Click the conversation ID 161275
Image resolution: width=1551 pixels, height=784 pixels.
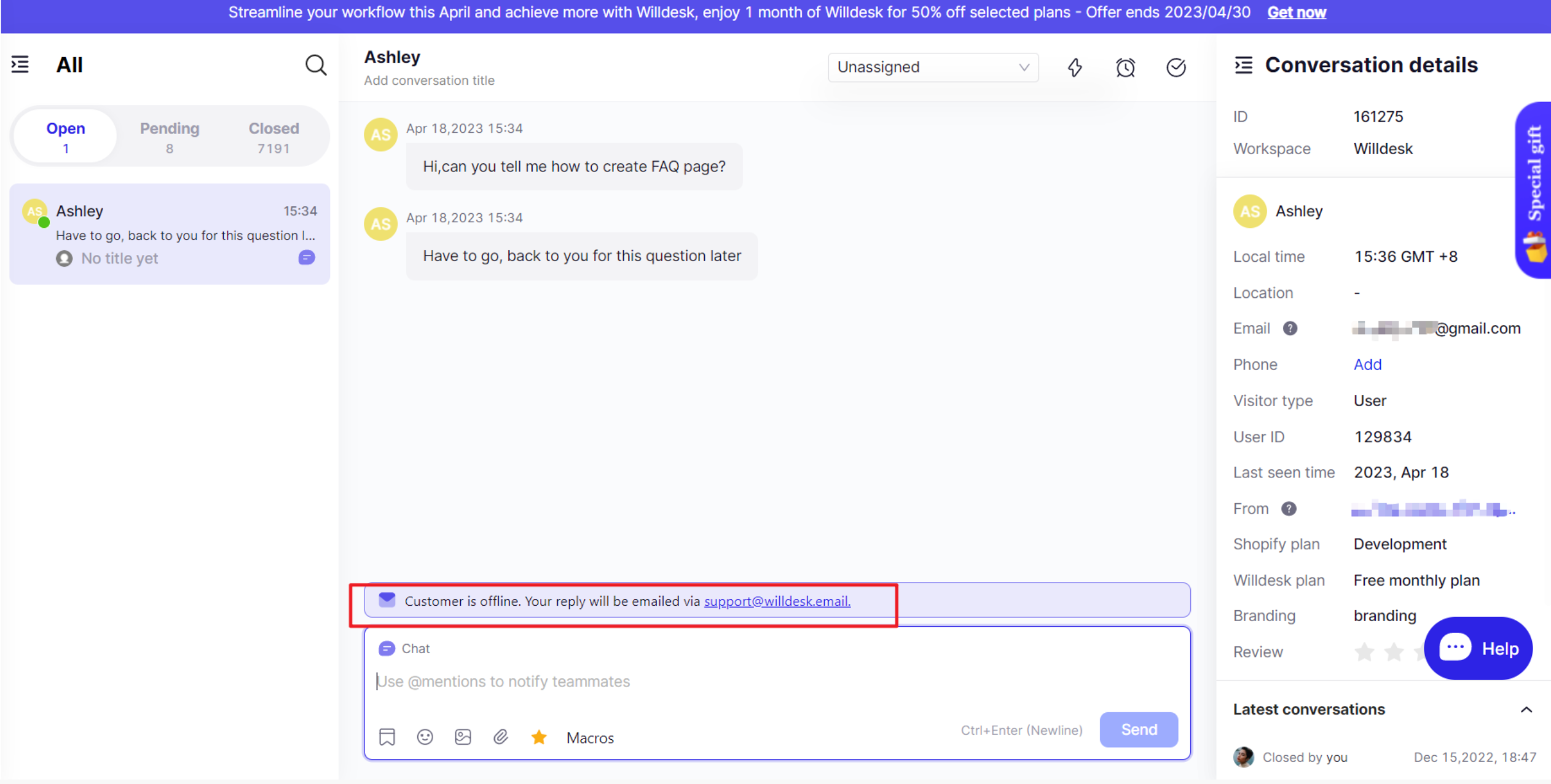1378,117
